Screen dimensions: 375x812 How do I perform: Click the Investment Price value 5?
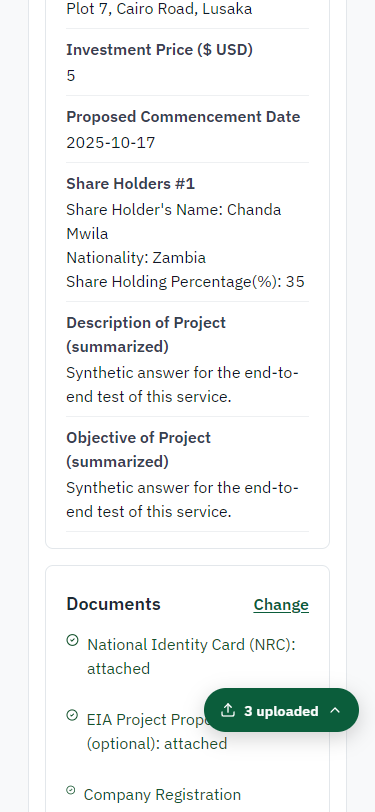[x=70, y=76]
